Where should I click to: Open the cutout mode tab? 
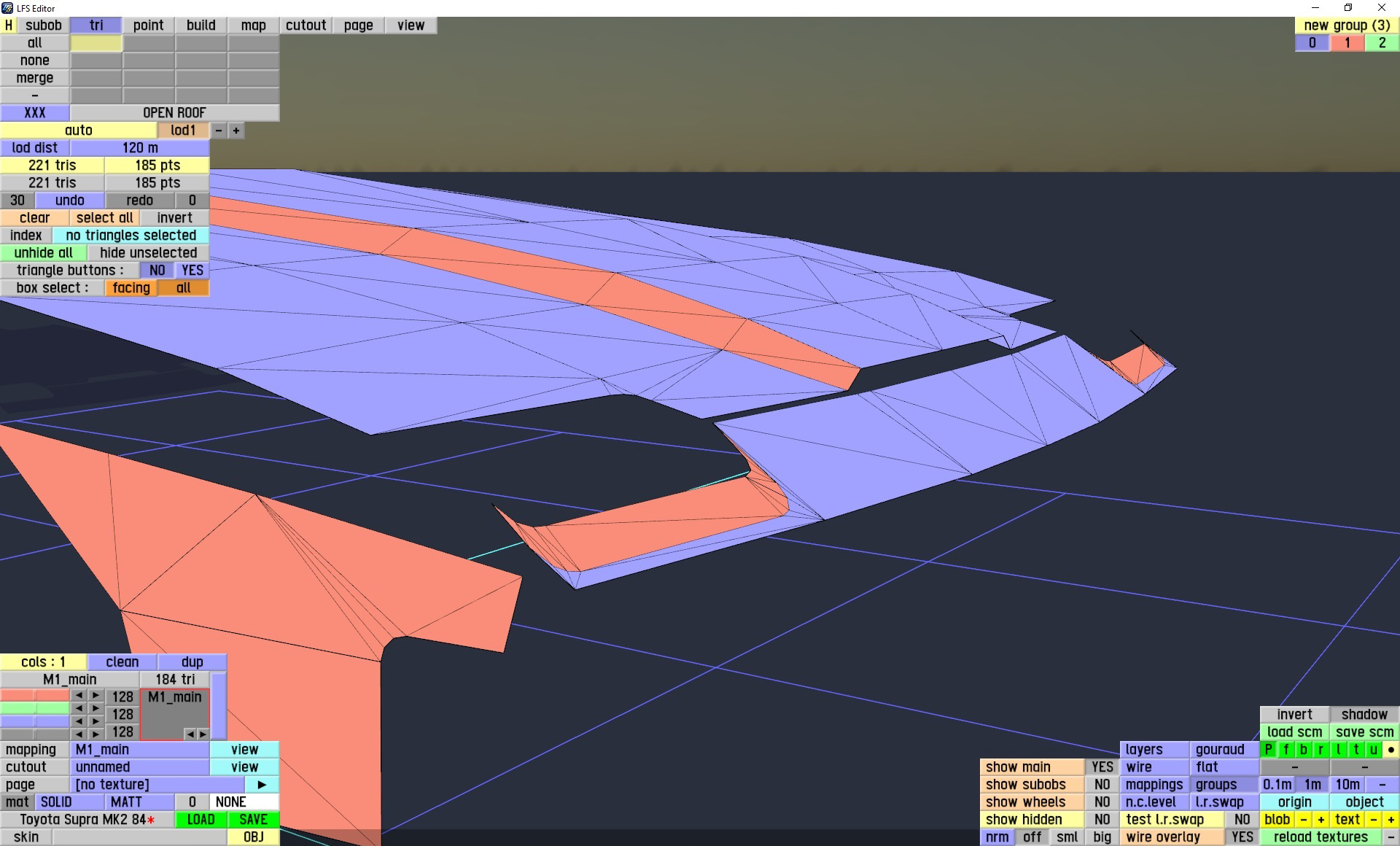coord(306,25)
